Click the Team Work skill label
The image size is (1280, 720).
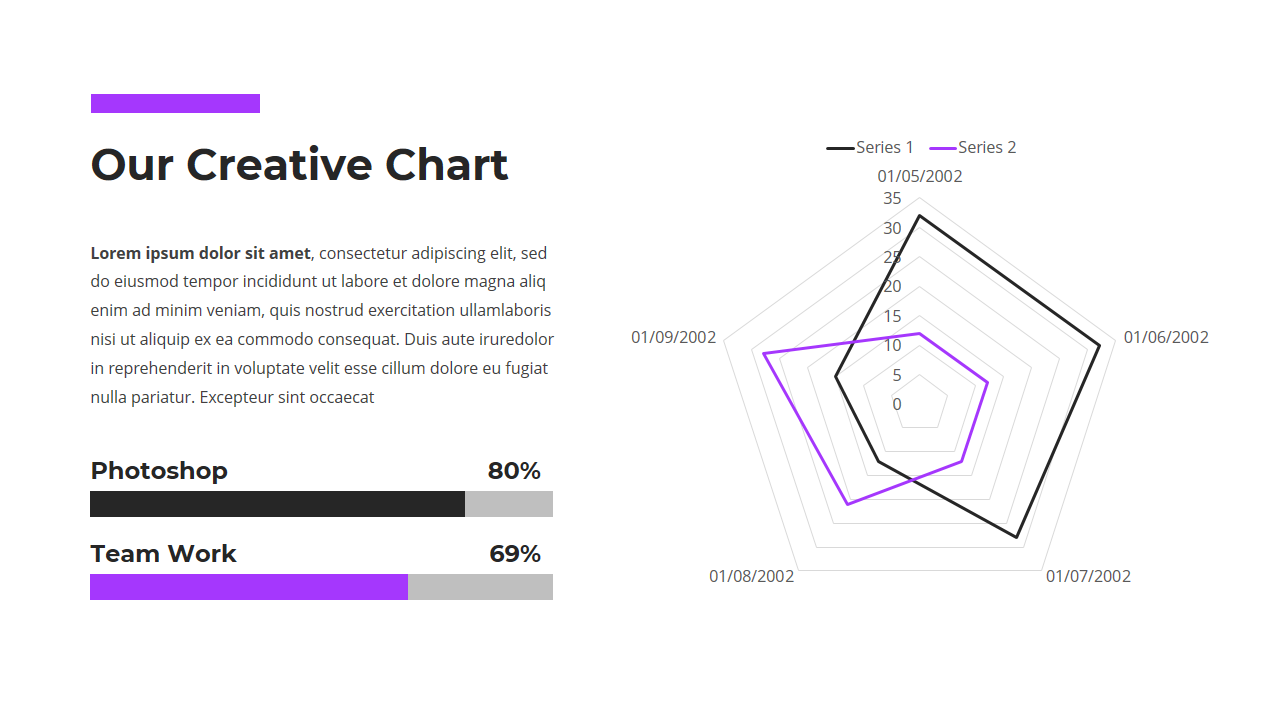tap(163, 554)
